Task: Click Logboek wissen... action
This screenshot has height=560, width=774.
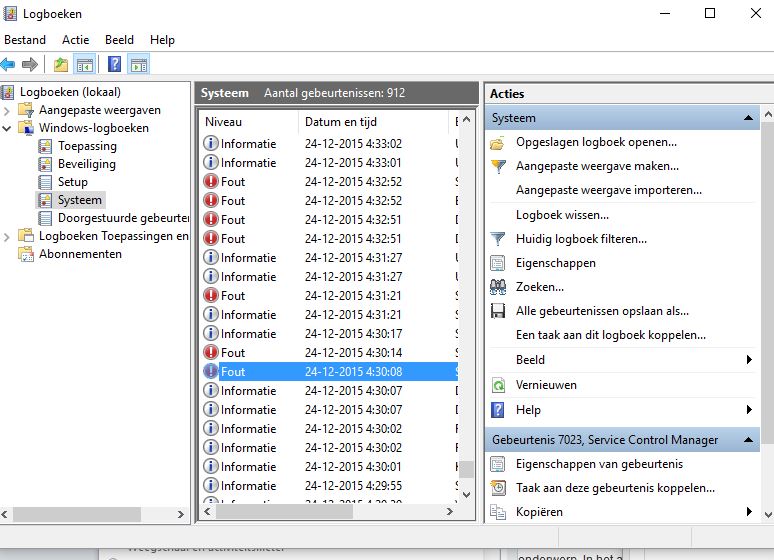Action: (562, 215)
